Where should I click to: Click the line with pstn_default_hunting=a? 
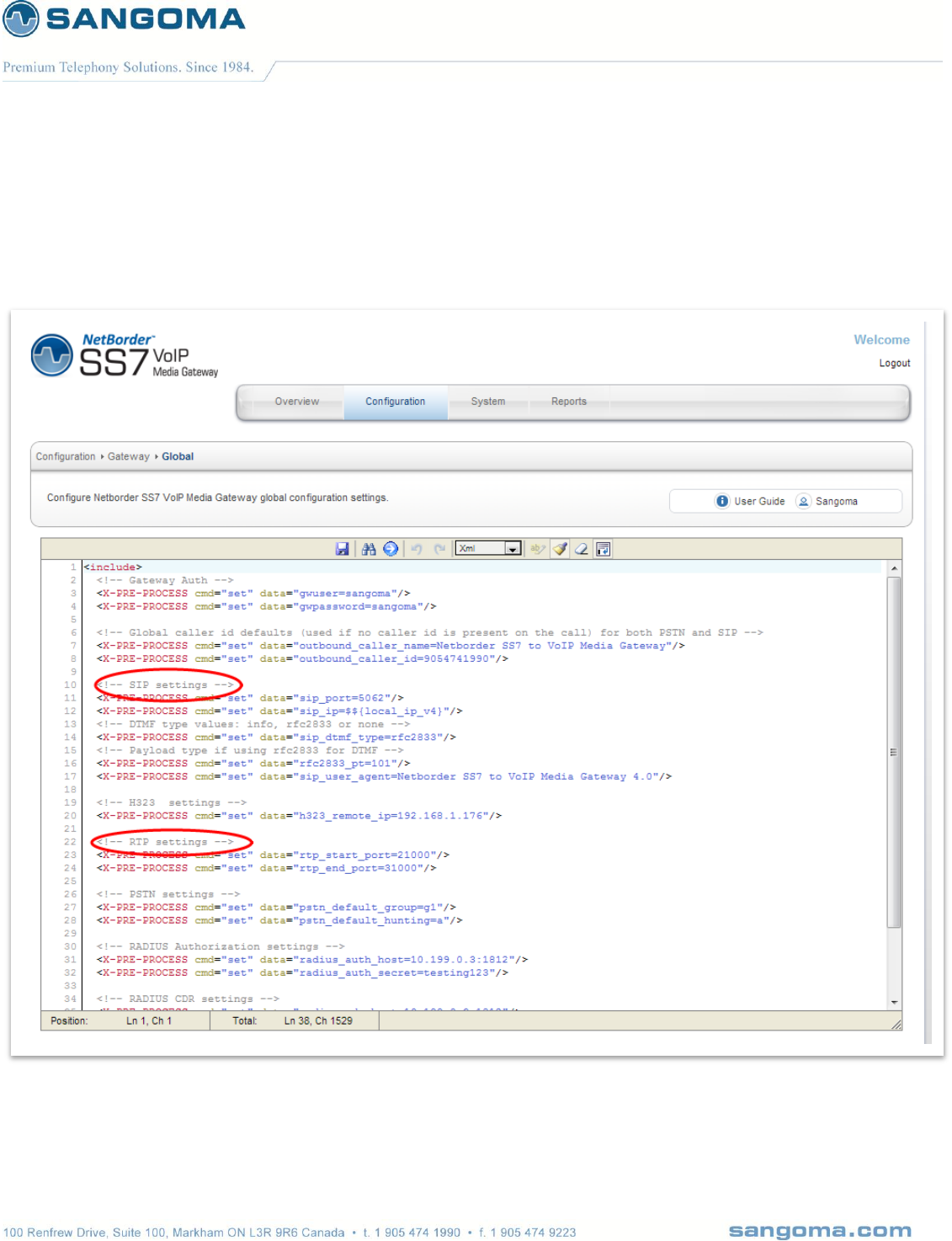pos(279,920)
